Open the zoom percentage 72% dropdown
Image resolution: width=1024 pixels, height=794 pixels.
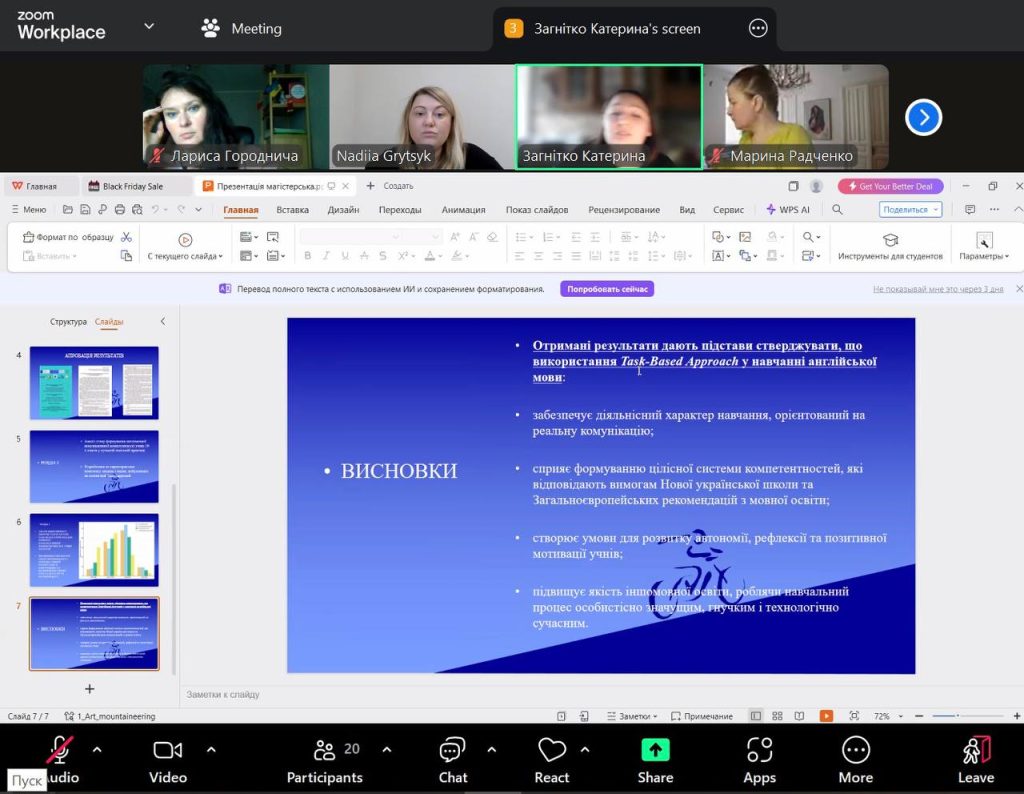pyautogui.click(x=884, y=716)
